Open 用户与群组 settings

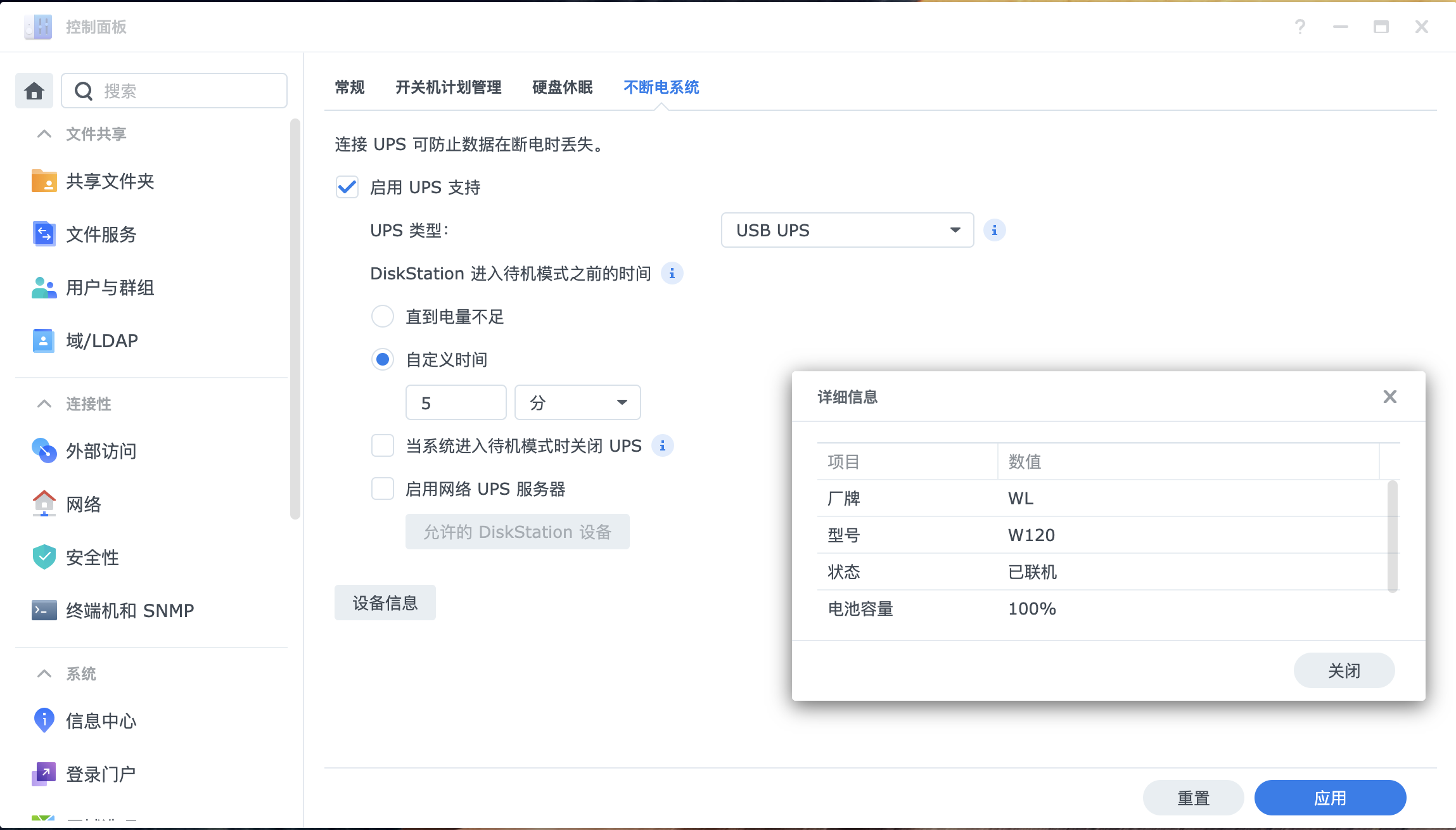click(109, 288)
